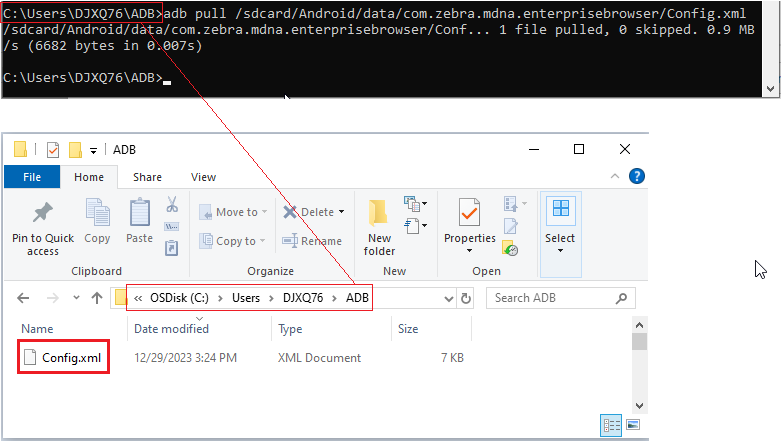782x442 pixels.
Task: Open Properties using the checkmark icon
Action: (x=469, y=213)
